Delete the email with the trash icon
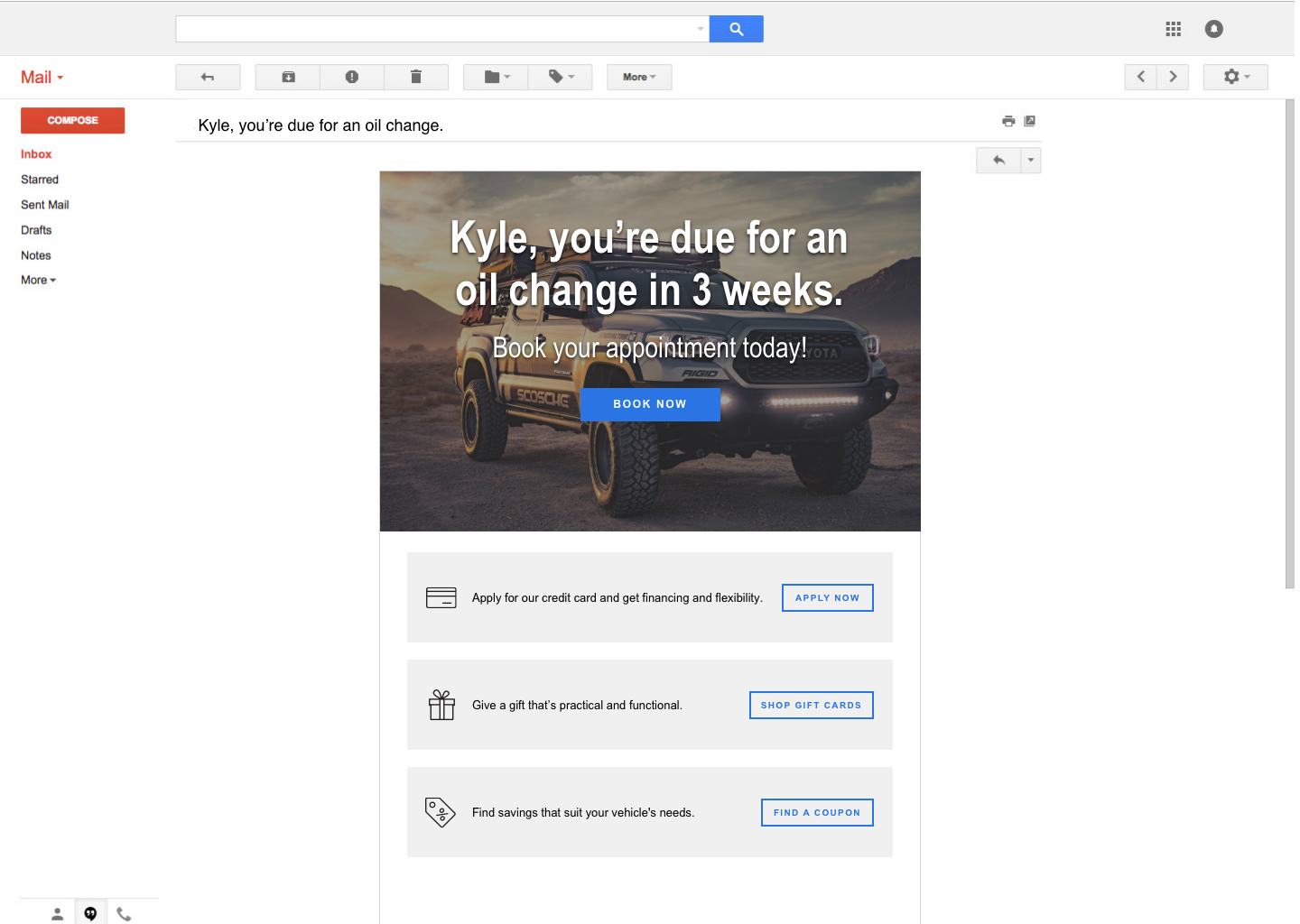Viewport: 1300px width, 924px height. click(416, 77)
